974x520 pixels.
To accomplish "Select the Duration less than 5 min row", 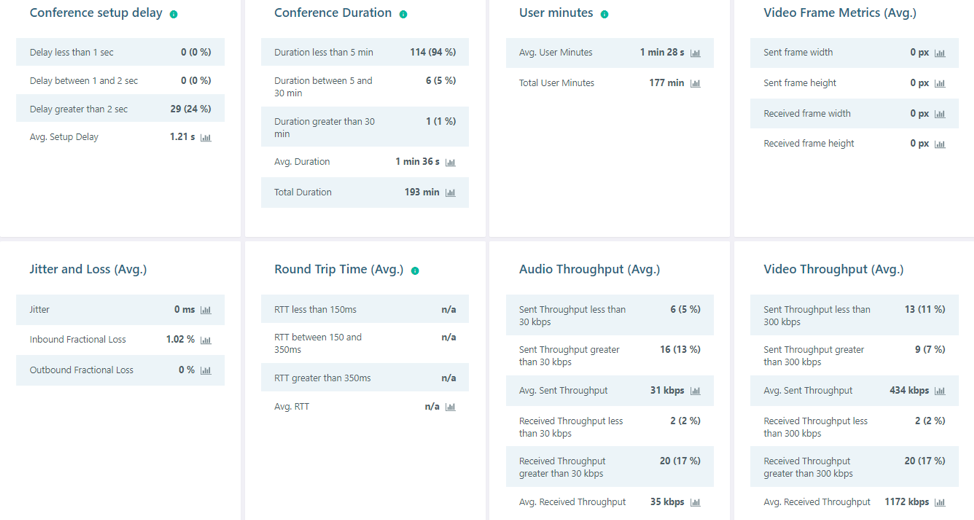I will tap(365, 52).
